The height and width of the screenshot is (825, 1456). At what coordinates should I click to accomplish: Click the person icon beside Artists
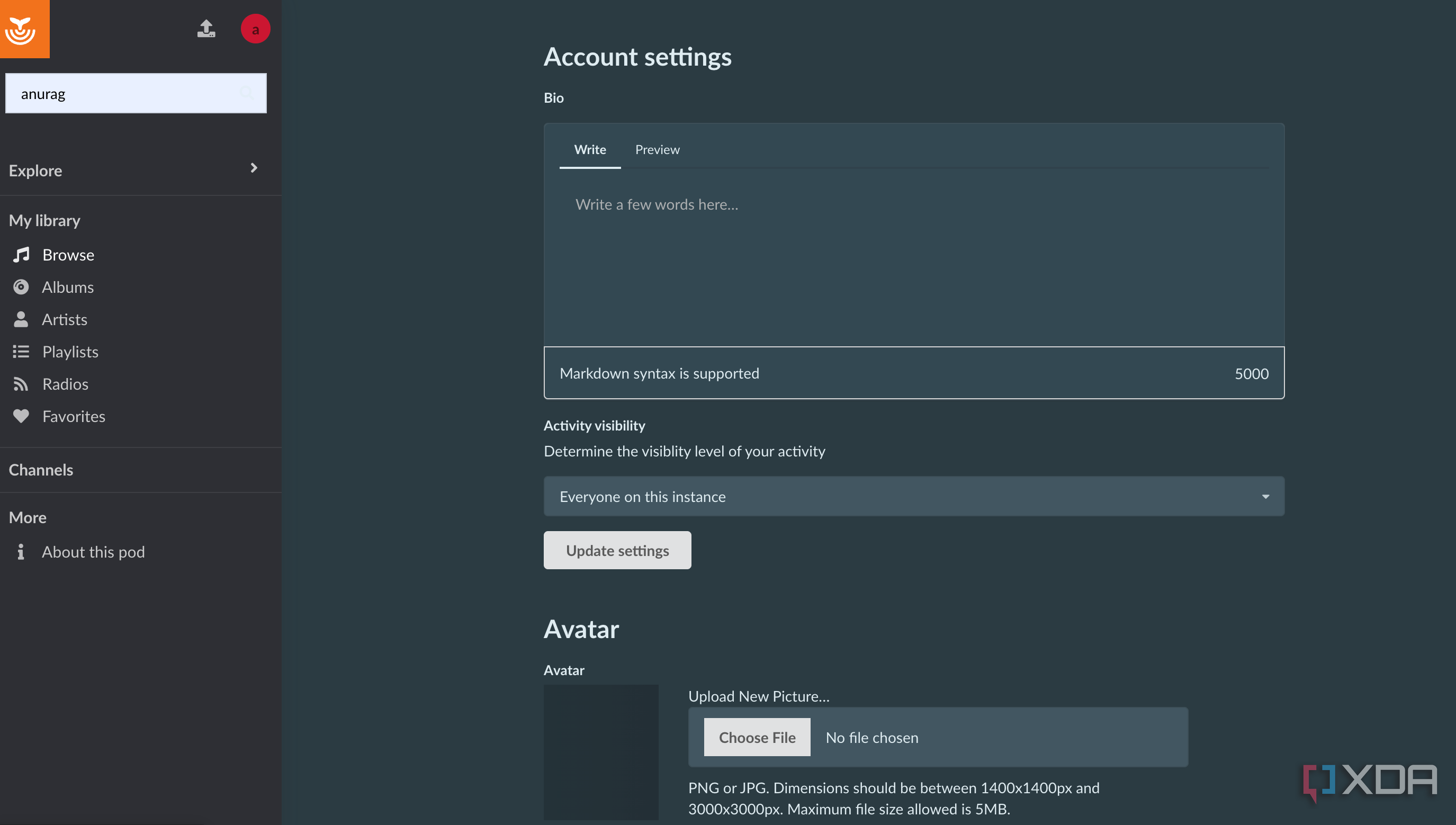[x=21, y=319]
